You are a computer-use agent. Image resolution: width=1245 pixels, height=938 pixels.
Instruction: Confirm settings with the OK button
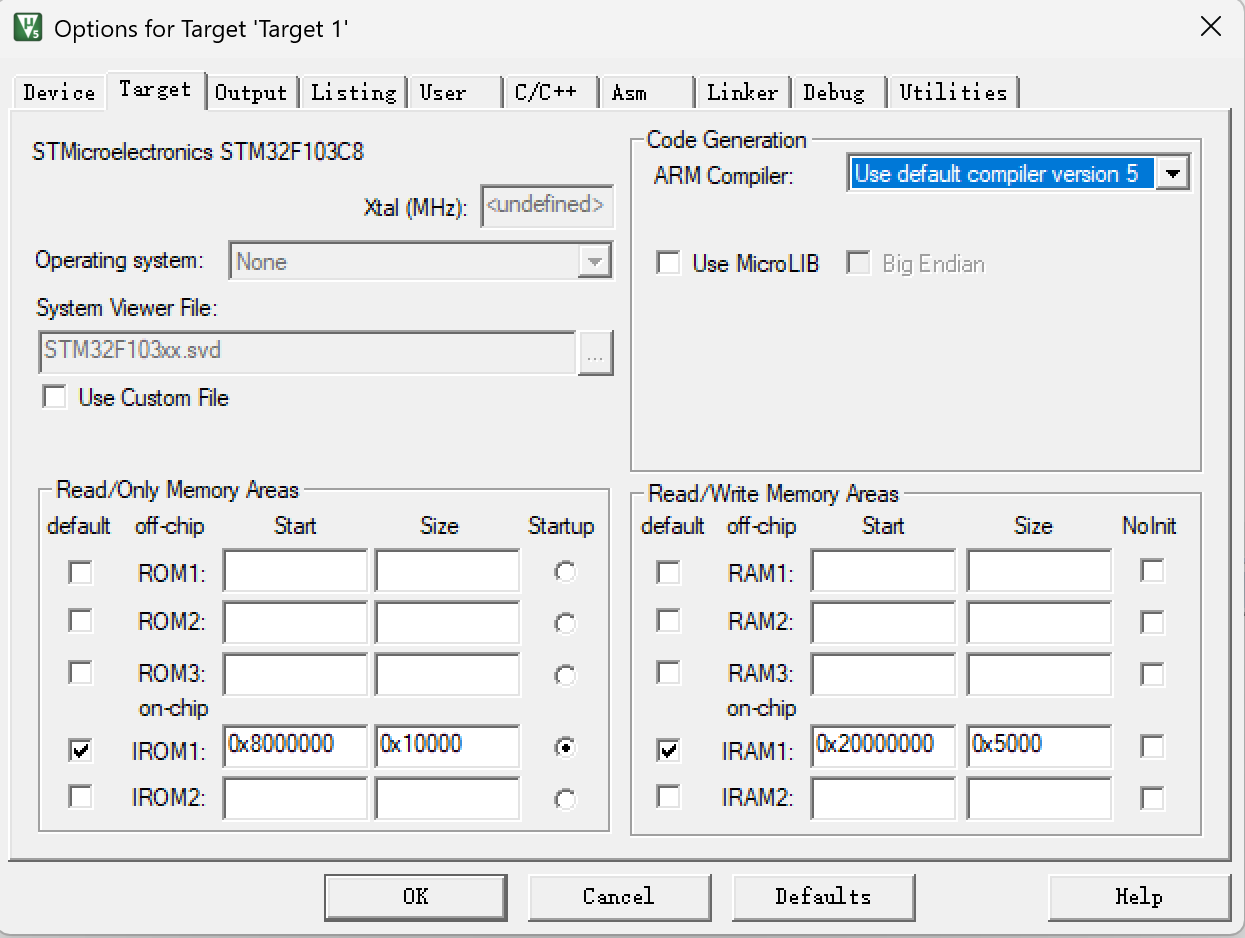(x=415, y=896)
